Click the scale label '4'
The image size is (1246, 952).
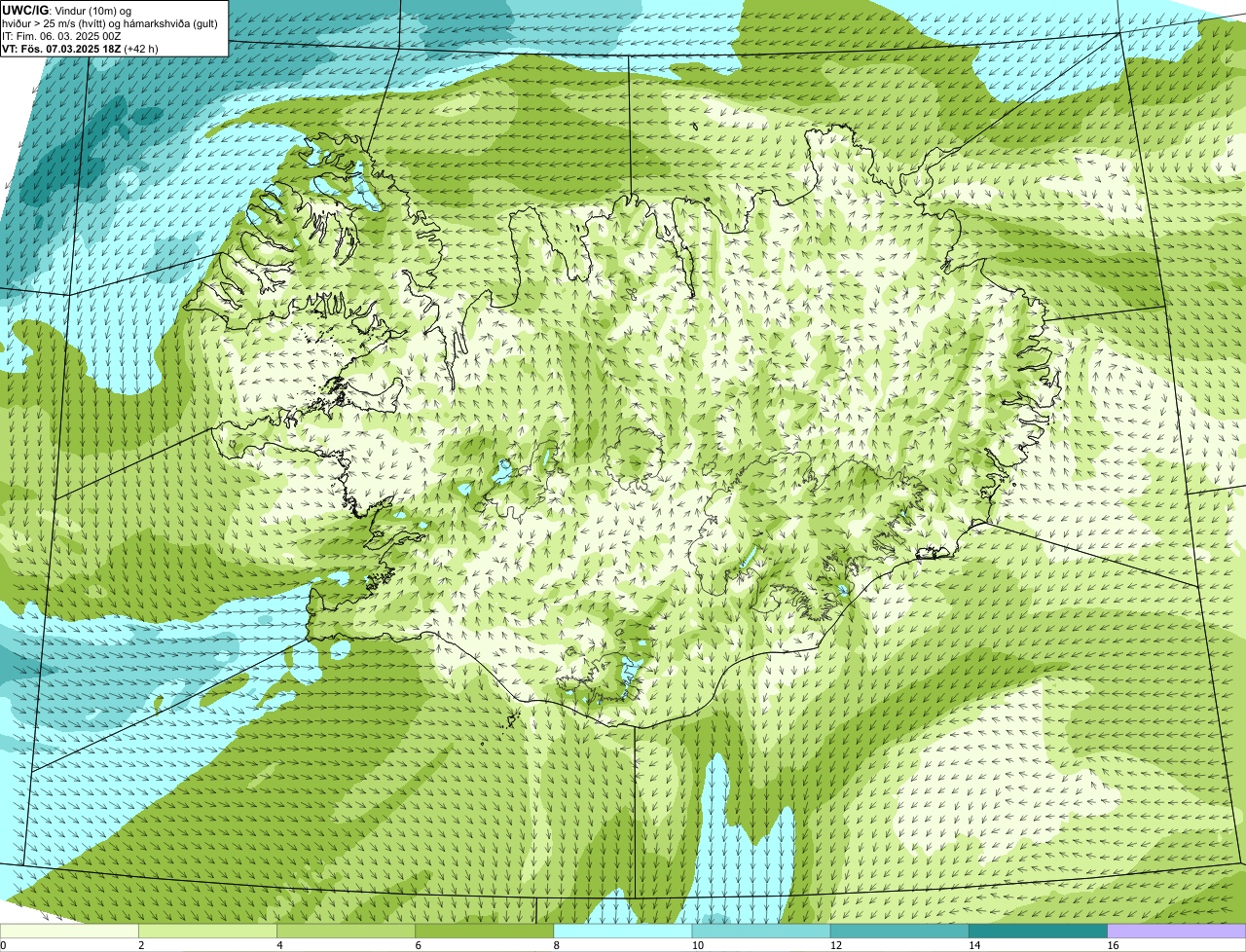[x=279, y=945]
